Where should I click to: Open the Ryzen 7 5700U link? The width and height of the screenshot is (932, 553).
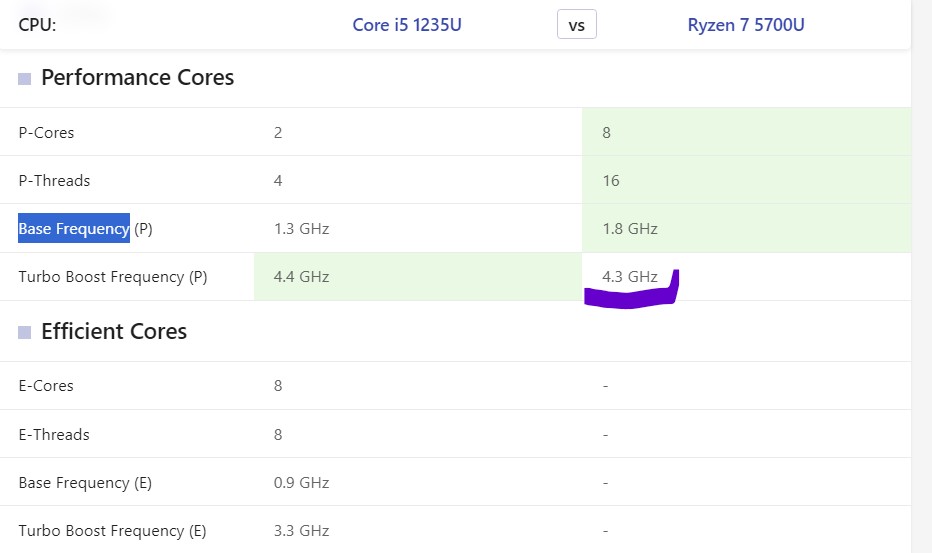tap(746, 25)
